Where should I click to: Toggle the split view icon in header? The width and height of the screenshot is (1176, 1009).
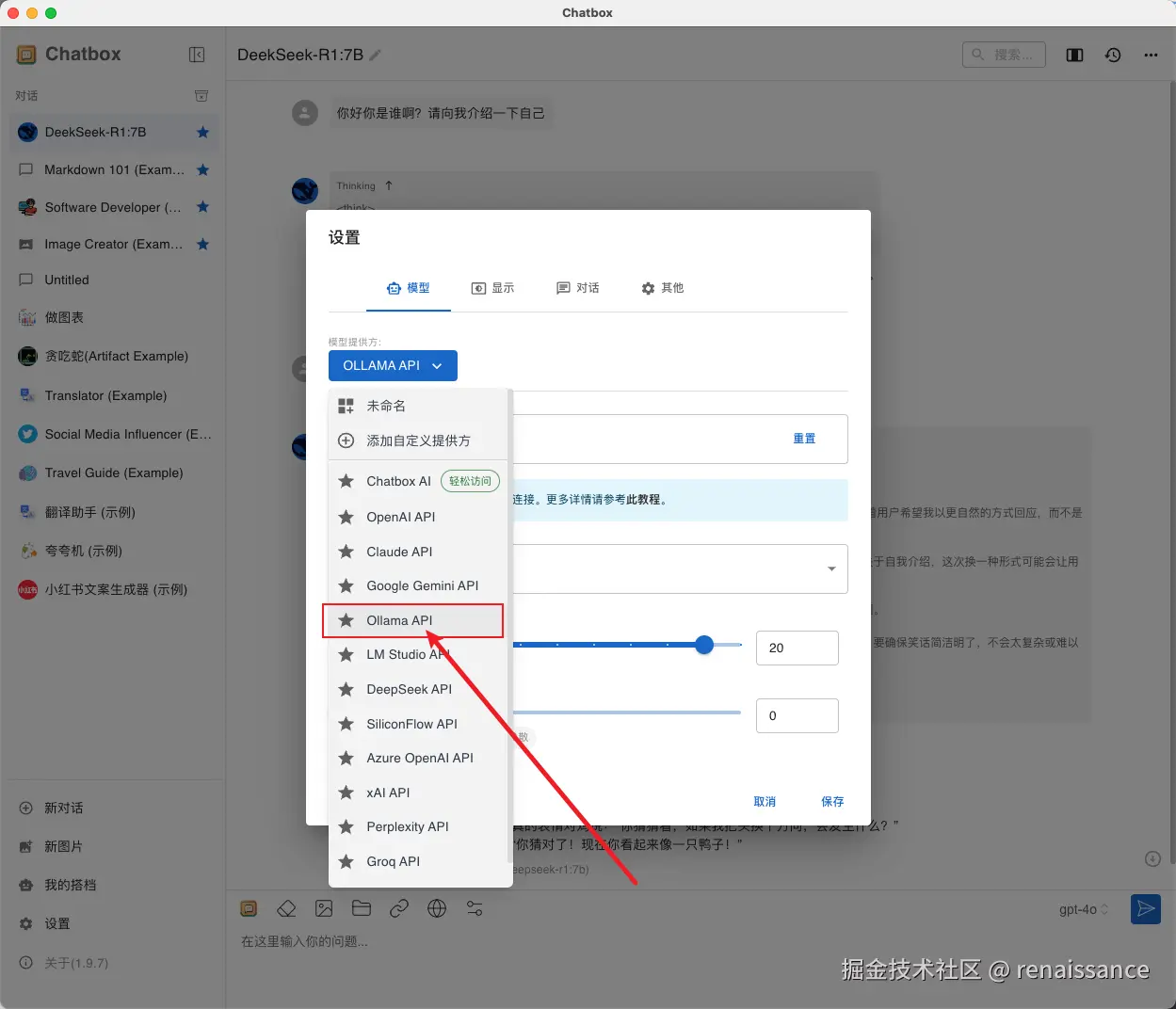pos(1074,55)
